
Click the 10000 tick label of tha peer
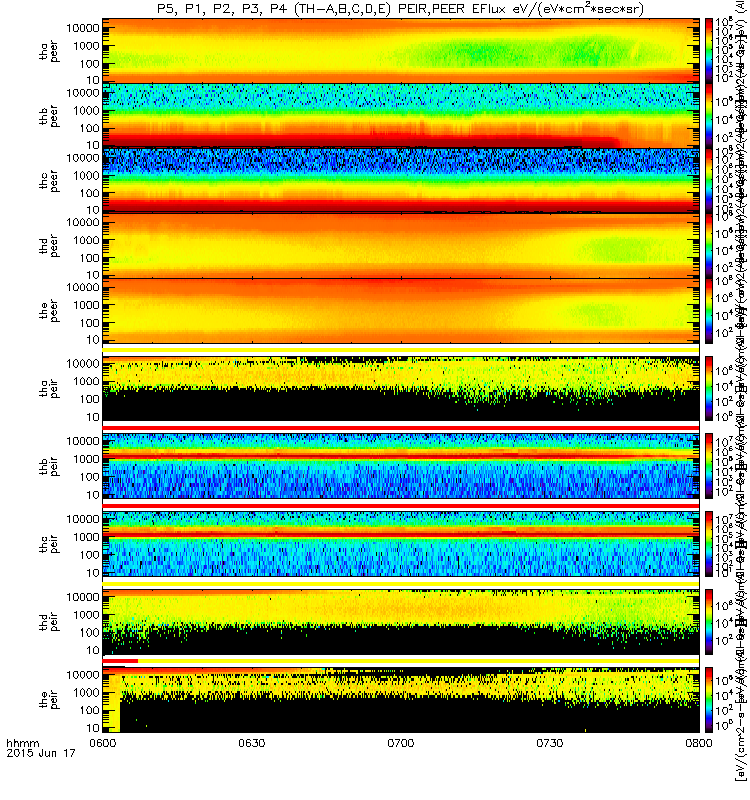coord(83,28)
